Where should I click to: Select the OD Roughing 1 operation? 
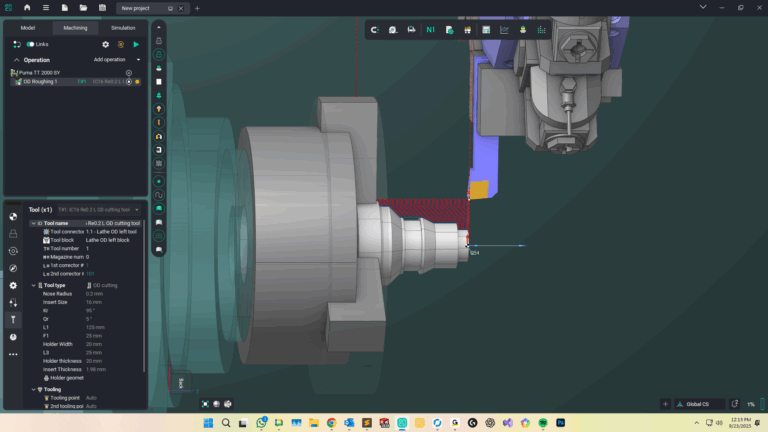coord(40,82)
